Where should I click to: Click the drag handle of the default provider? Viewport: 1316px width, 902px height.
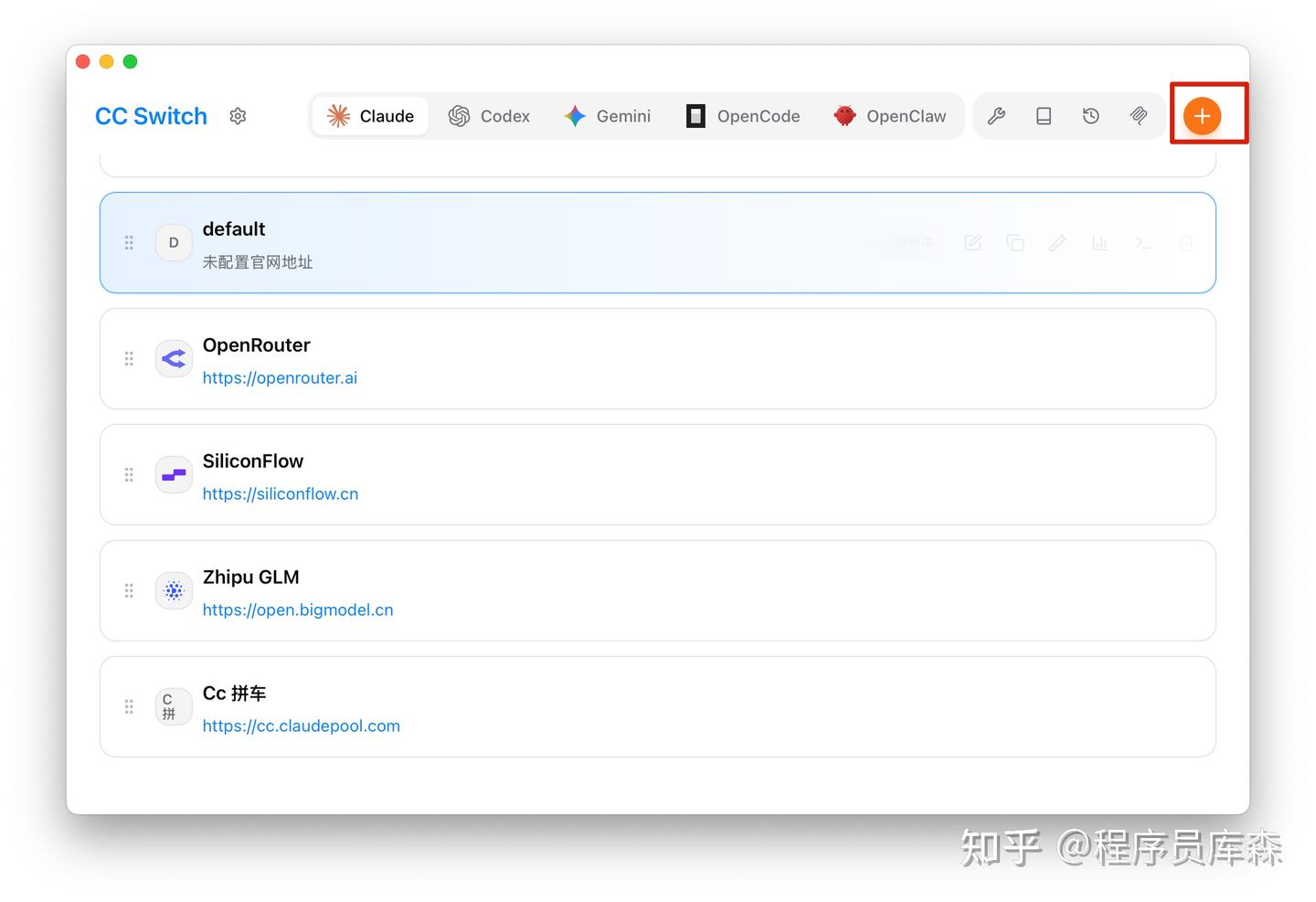pyautogui.click(x=129, y=243)
